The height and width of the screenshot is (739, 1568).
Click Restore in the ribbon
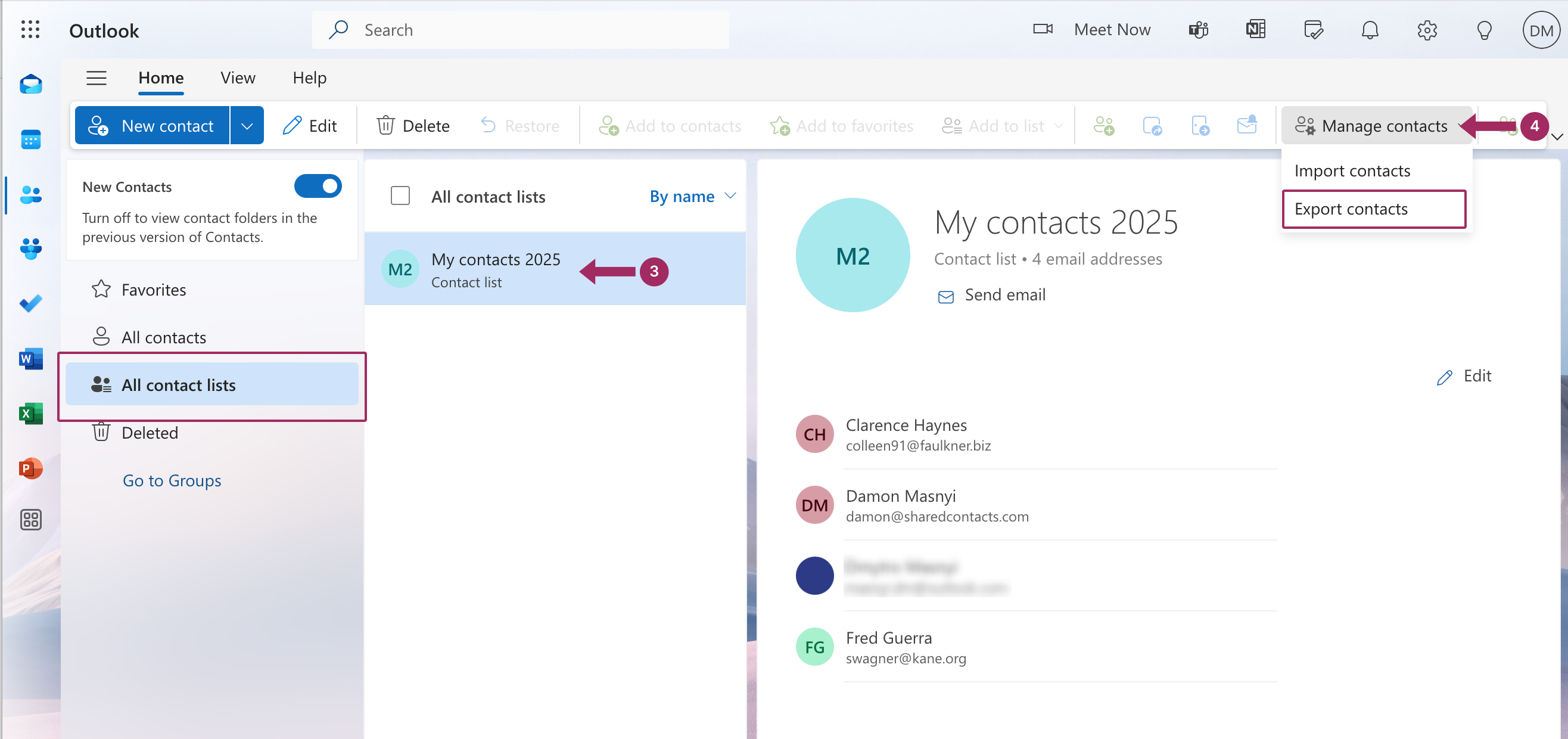[521, 125]
